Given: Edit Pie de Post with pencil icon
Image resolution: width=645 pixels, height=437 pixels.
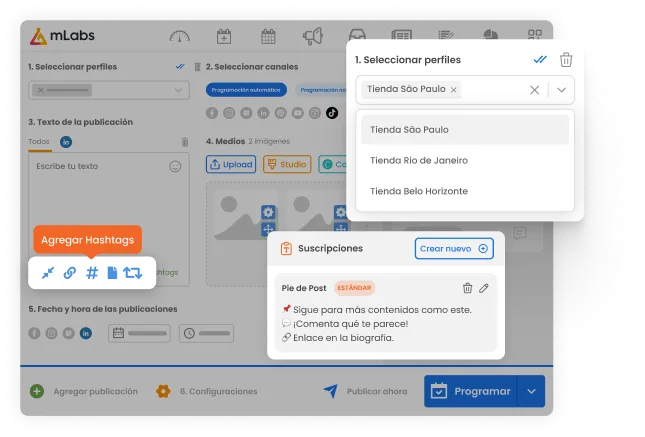Looking at the screenshot, I should click(485, 288).
